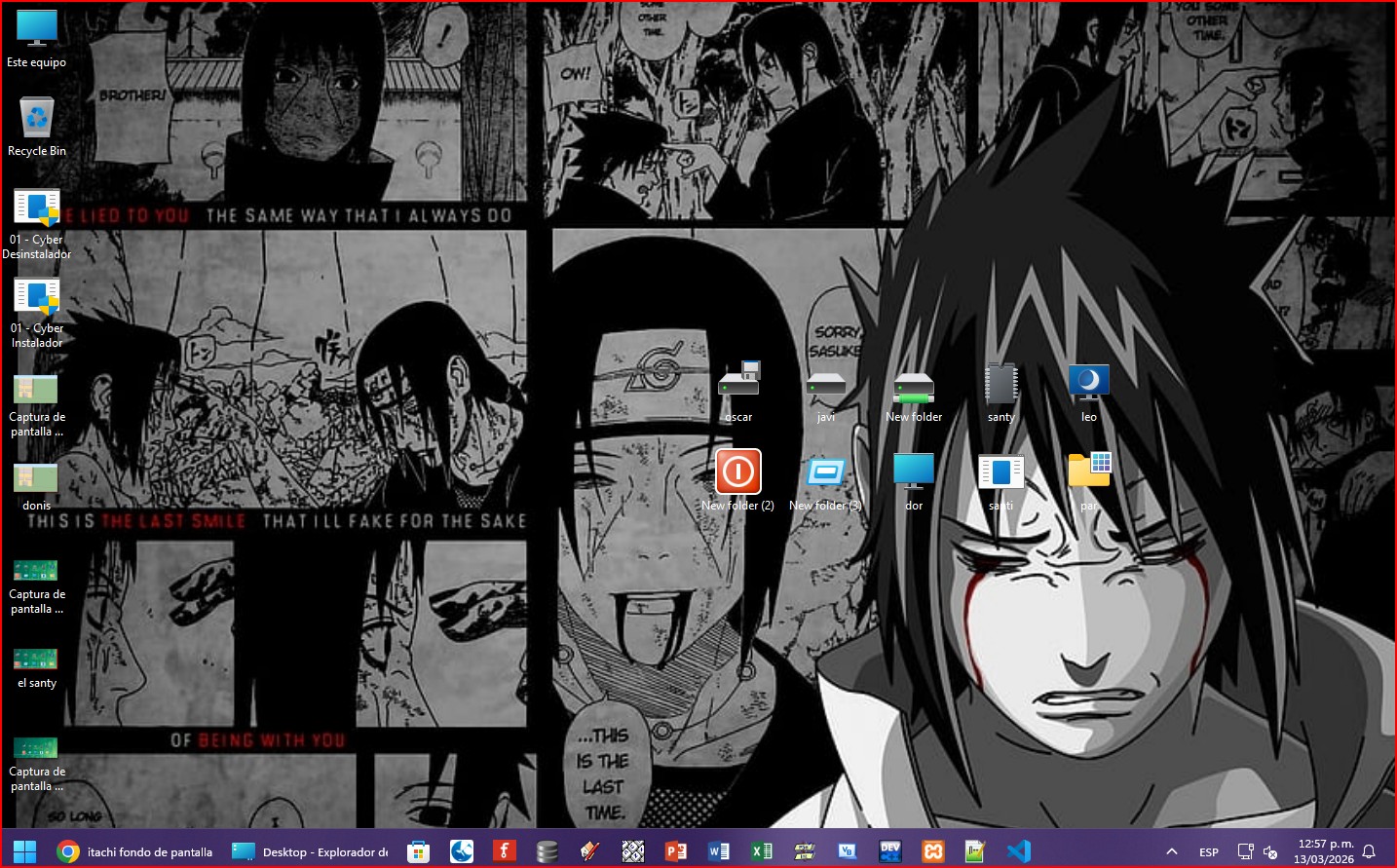The image size is (1397, 868).
Task: Select the santy chip icon on the desktop
Action: point(1001,384)
